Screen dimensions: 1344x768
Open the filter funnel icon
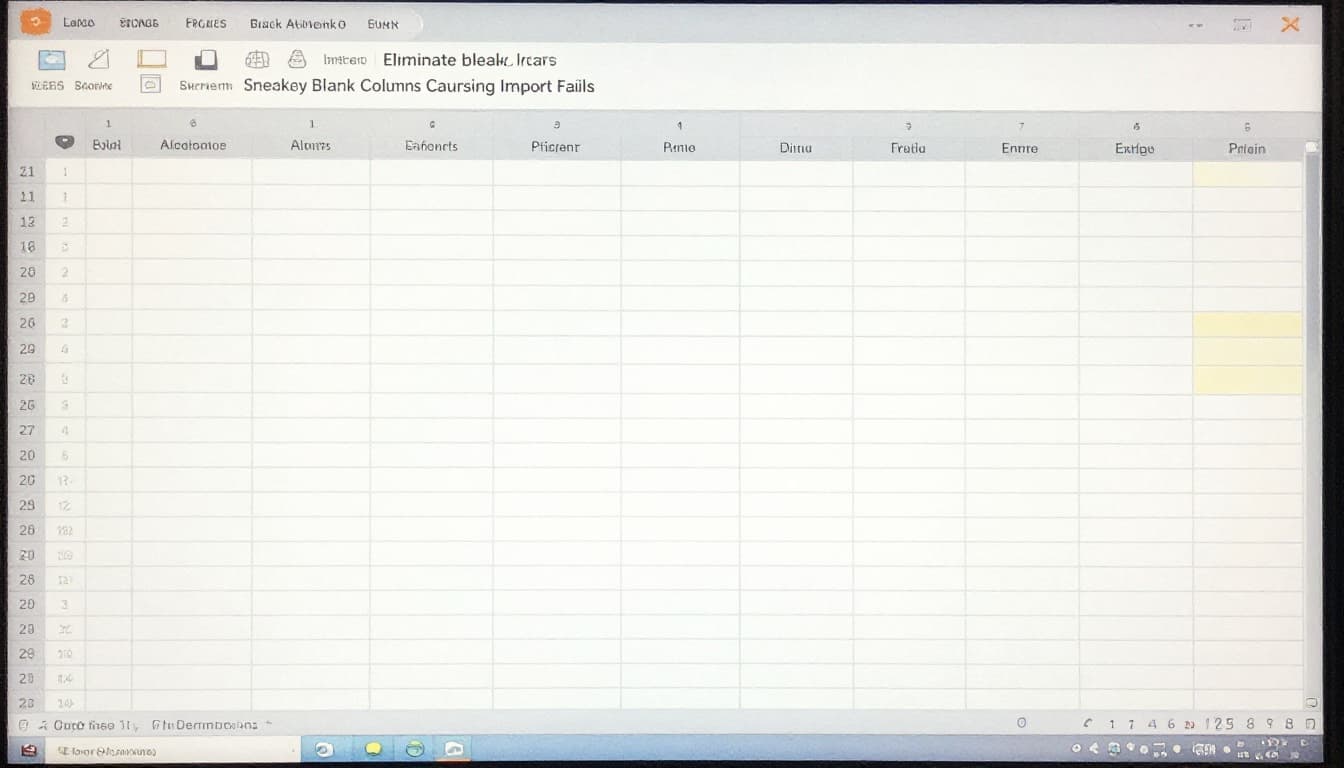(x=297, y=60)
